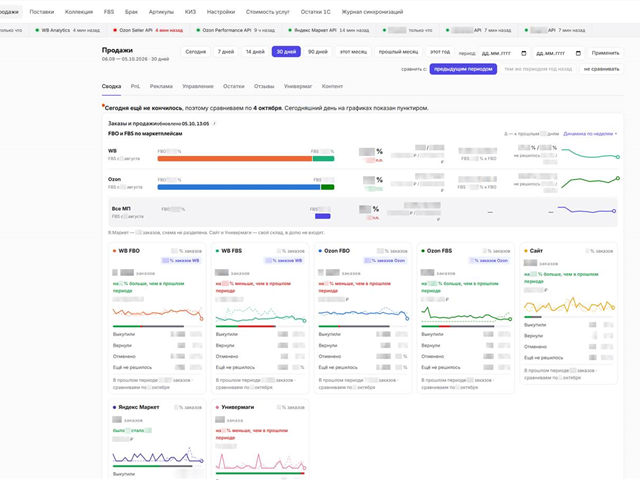Choose тем же периодом год назад comparison

click(538, 69)
